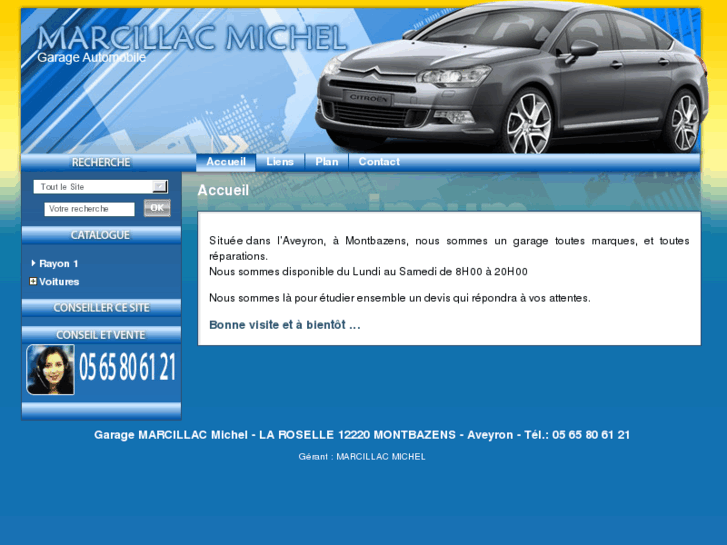Click the footer address line with MONTBAZENS
The height and width of the screenshot is (545, 727).
(x=362, y=435)
